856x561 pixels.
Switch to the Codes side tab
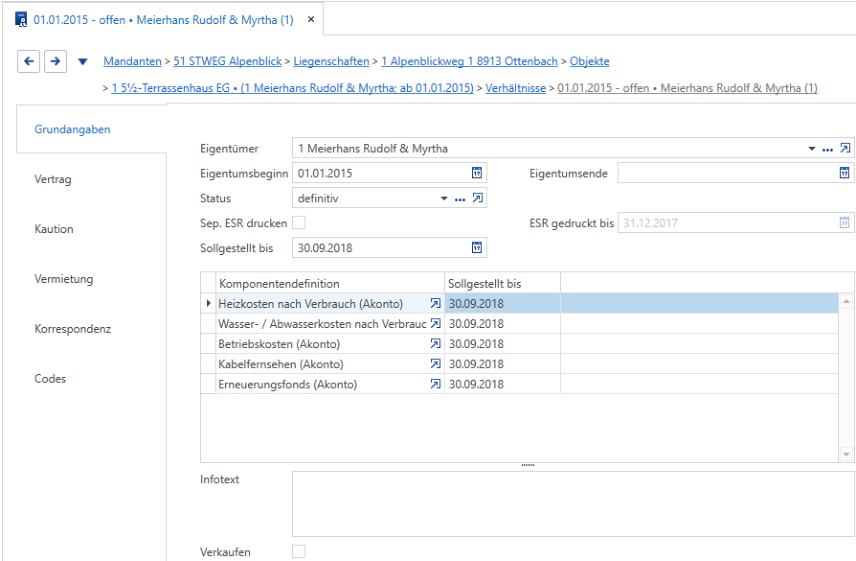point(50,379)
